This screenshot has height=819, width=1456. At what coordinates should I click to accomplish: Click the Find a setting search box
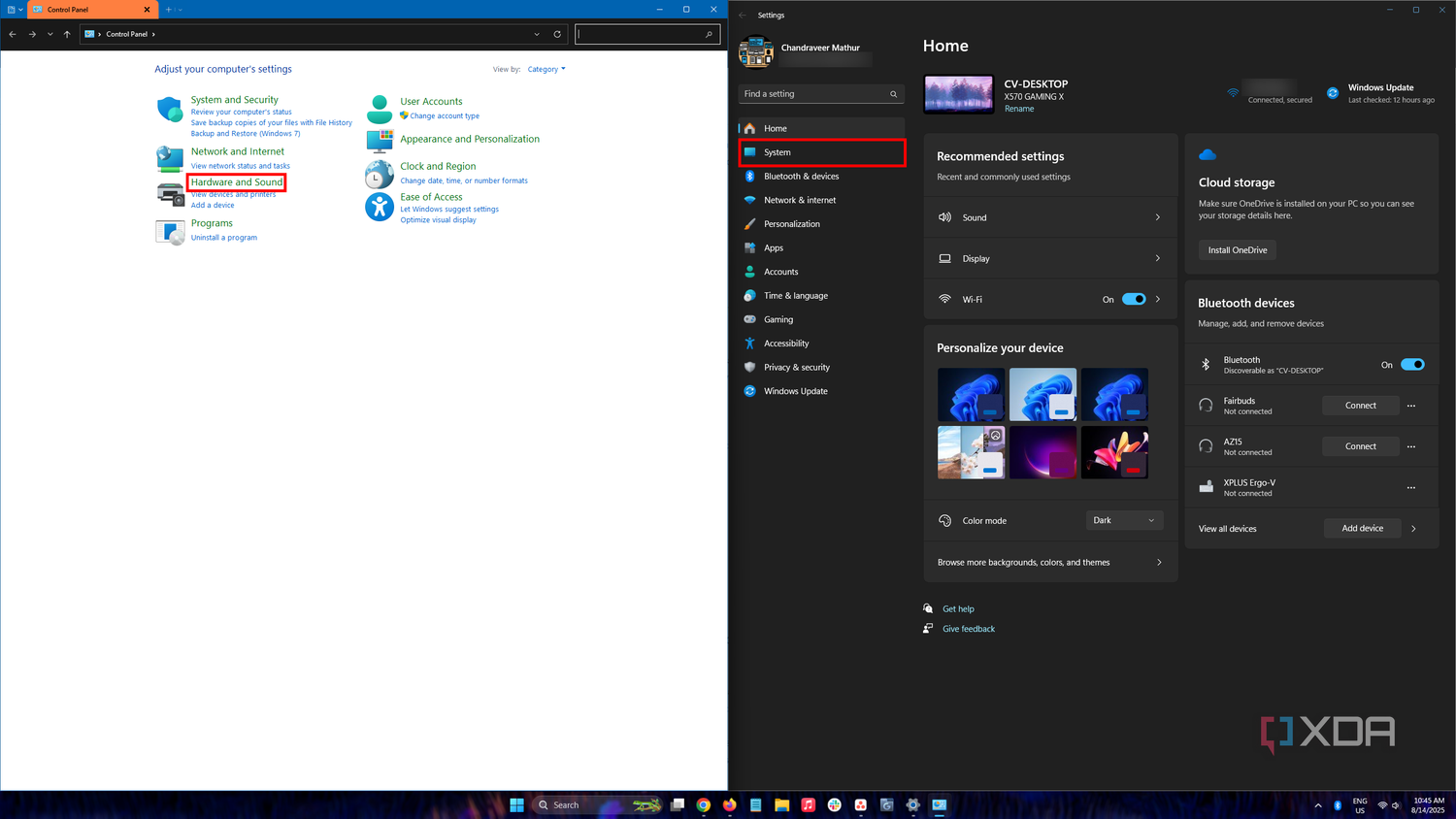[821, 94]
